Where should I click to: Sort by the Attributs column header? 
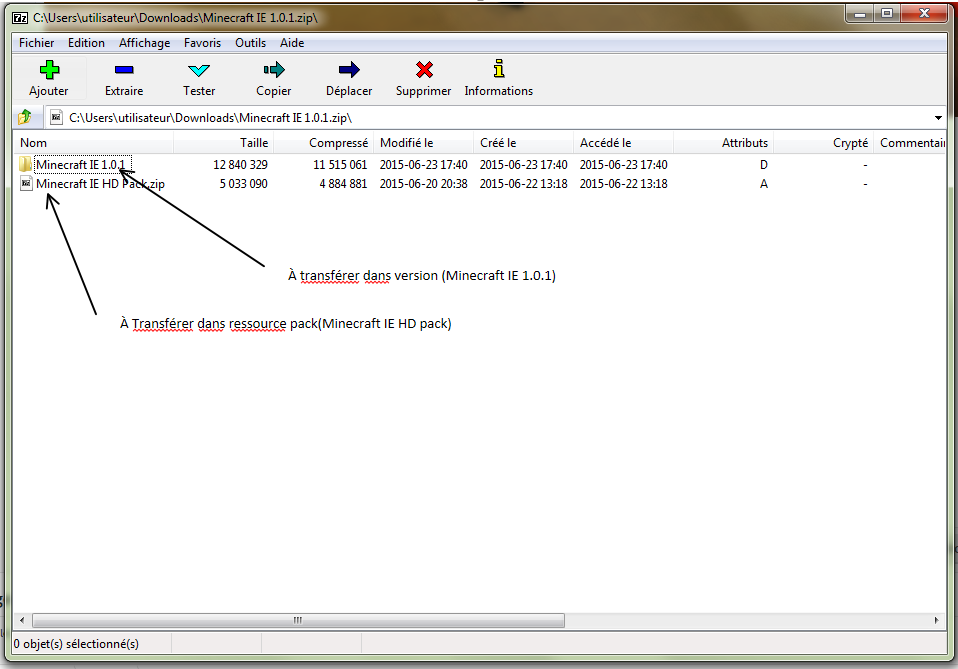[x=723, y=143]
